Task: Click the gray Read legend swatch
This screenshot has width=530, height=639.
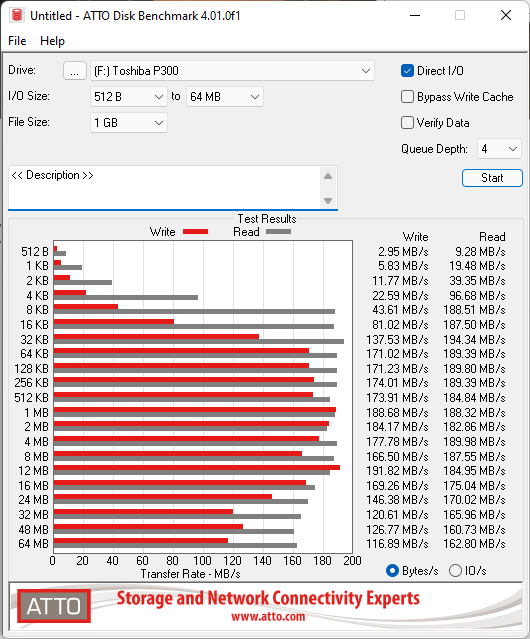Action: click(278, 231)
